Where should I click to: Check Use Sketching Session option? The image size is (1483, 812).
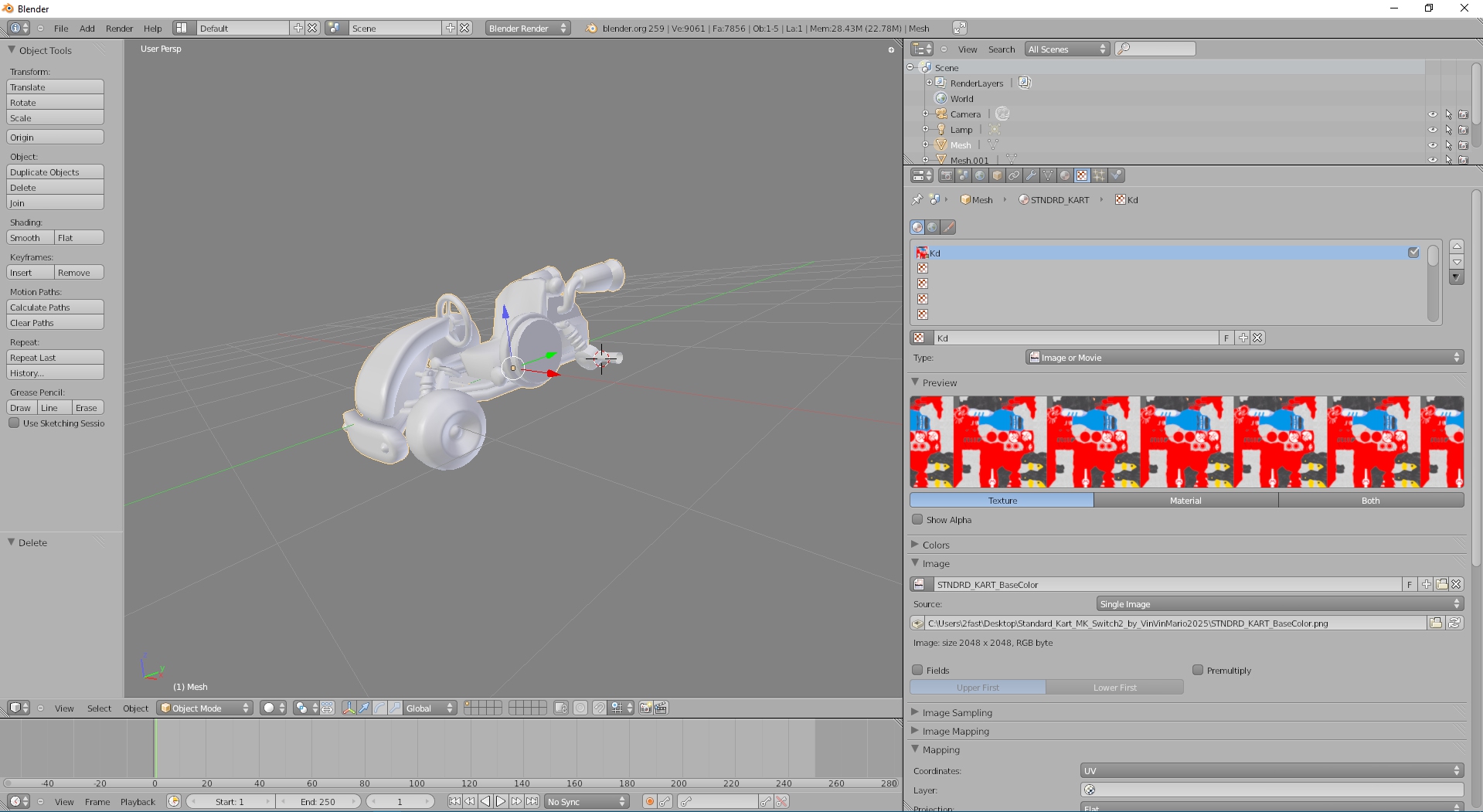14,423
